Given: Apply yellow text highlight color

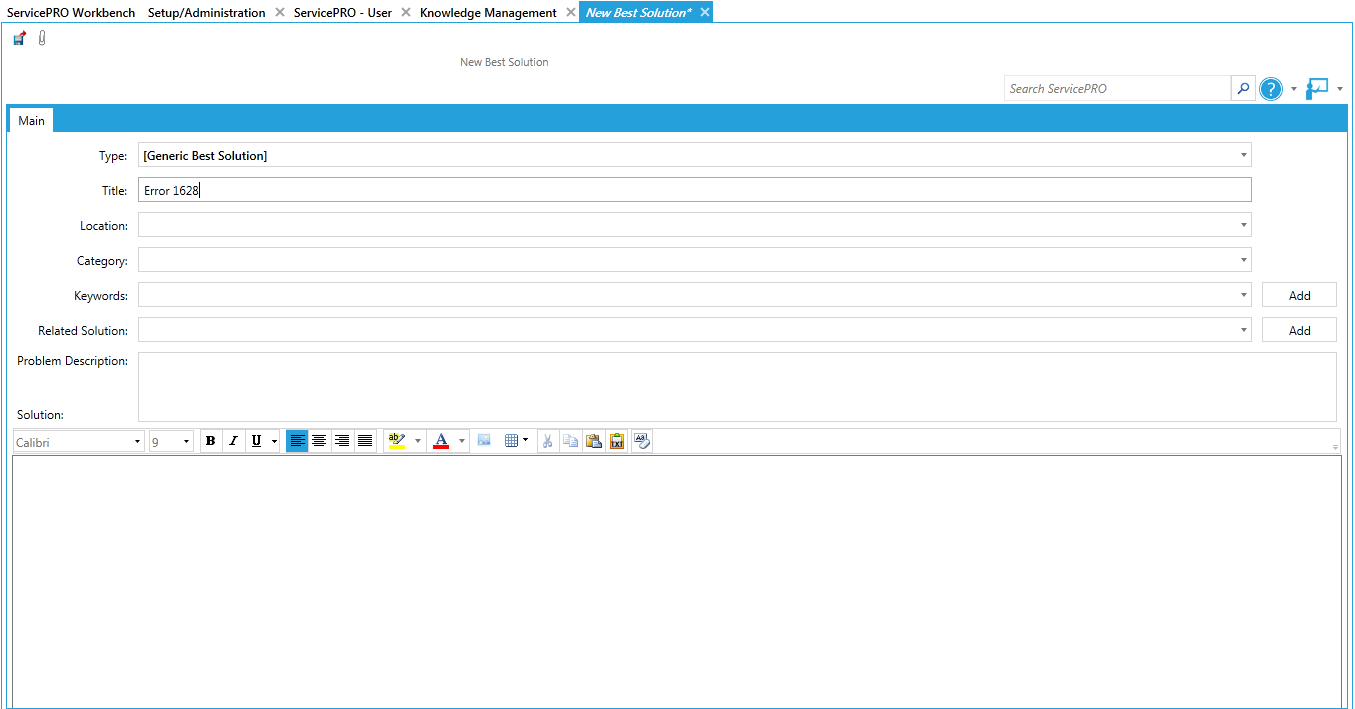Looking at the screenshot, I should [397, 441].
